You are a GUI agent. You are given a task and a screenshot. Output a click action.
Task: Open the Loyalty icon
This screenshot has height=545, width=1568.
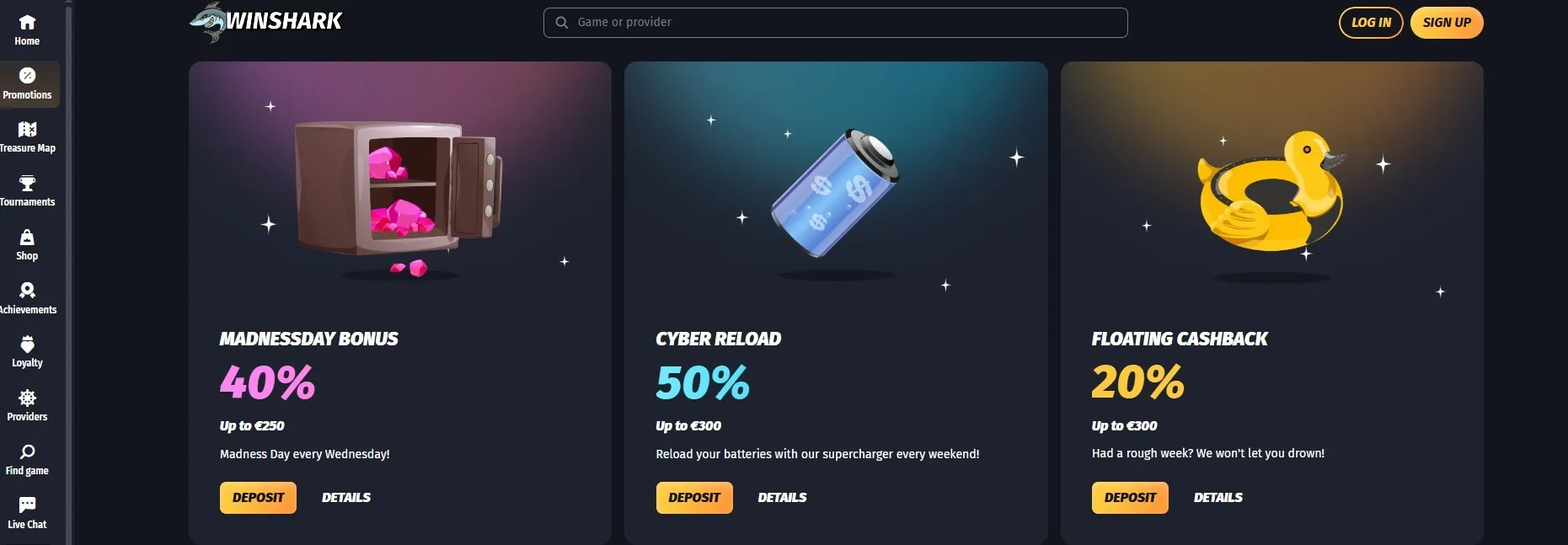coord(27,344)
